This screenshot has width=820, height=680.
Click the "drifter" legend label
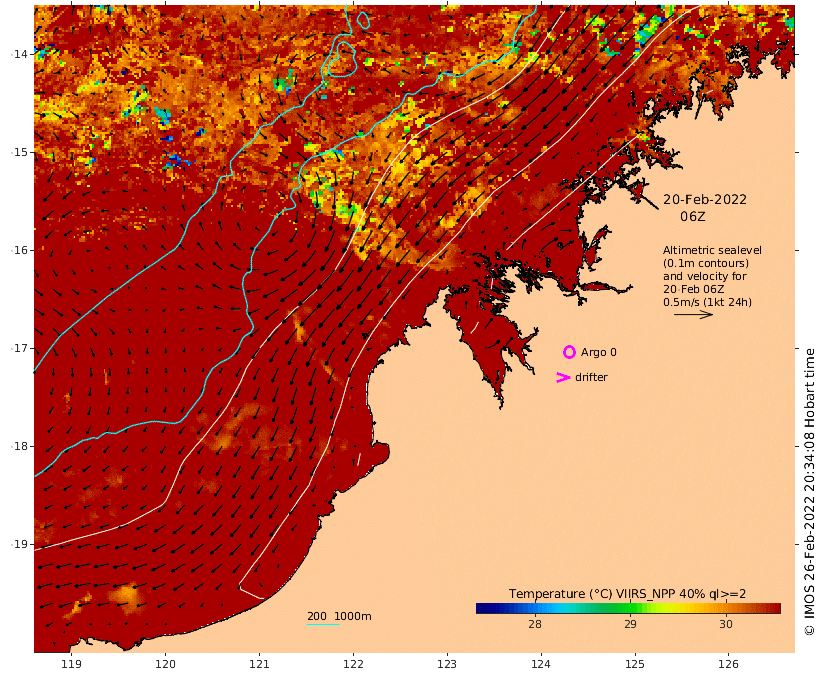[591, 377]
